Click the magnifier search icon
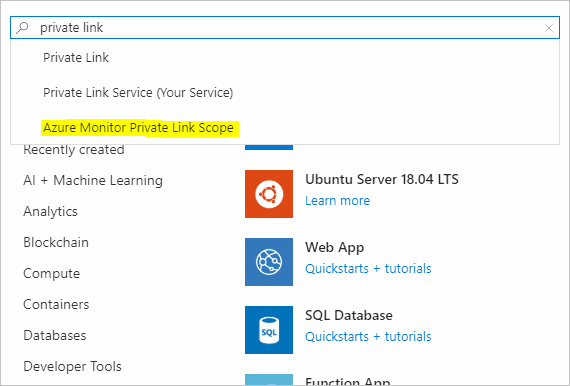Image resolution: width=570 pixels, height=386 pixels. point(23,27)
